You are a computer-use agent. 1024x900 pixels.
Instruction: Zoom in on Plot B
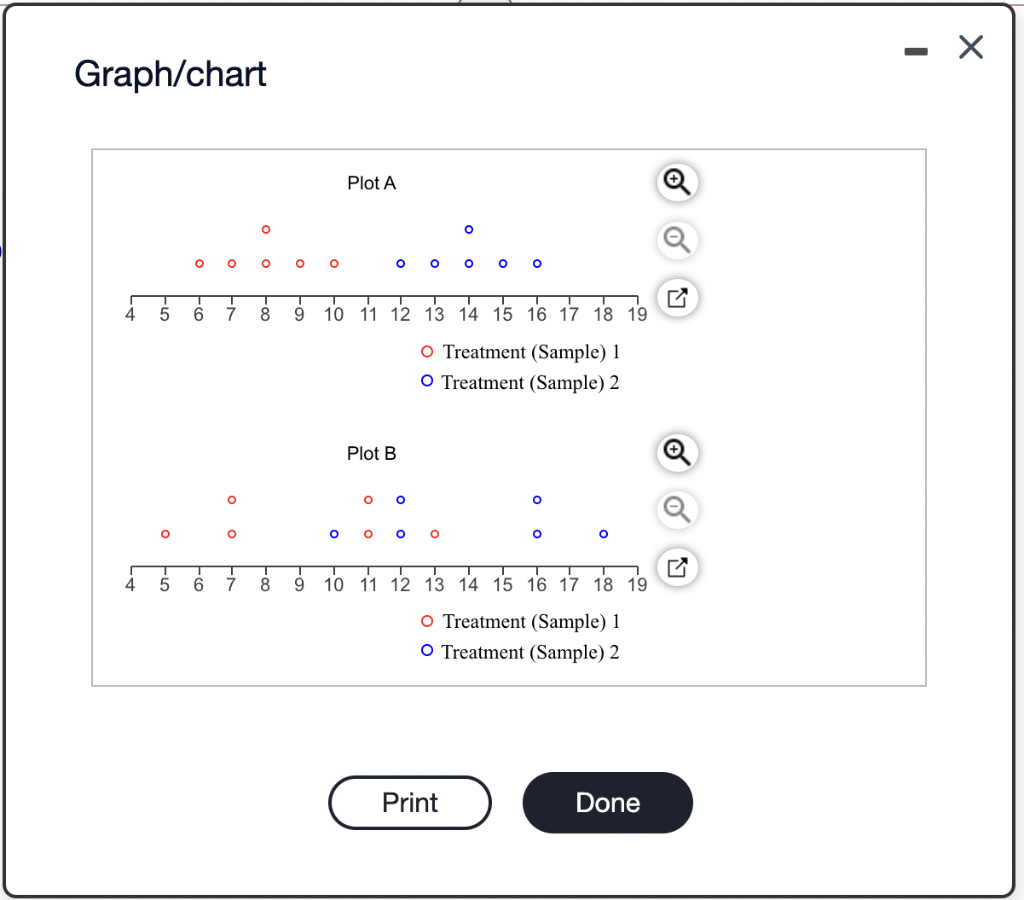point(677,452)
